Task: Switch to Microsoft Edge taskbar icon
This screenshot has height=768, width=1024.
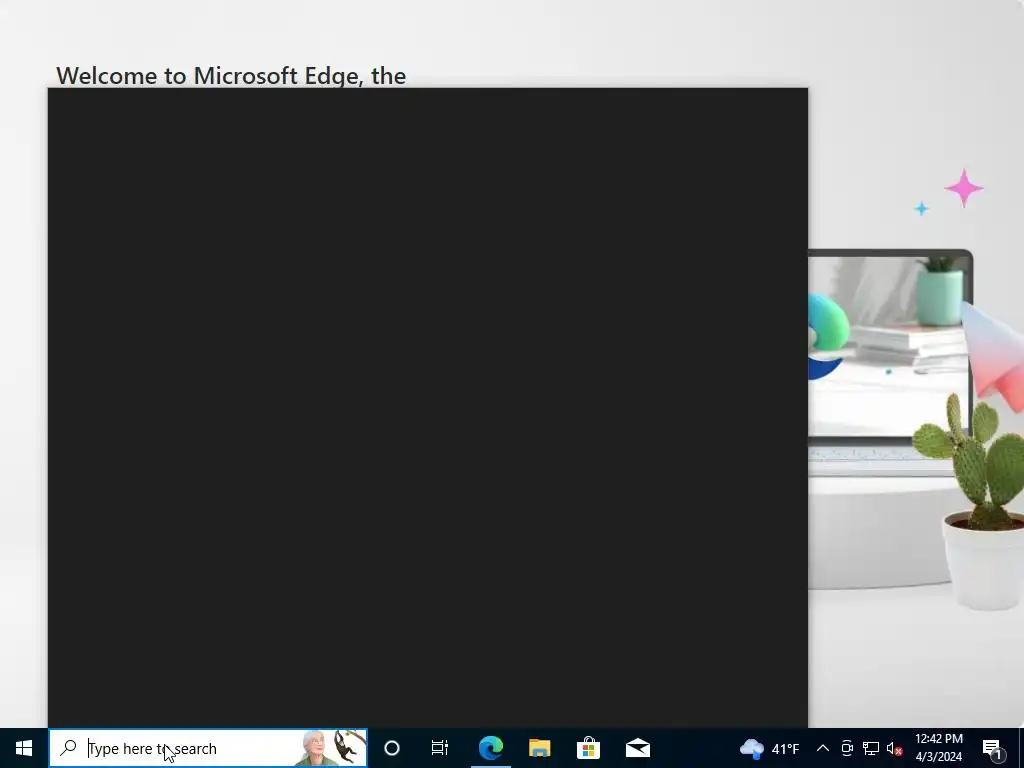Action: (x=490, y=748)
